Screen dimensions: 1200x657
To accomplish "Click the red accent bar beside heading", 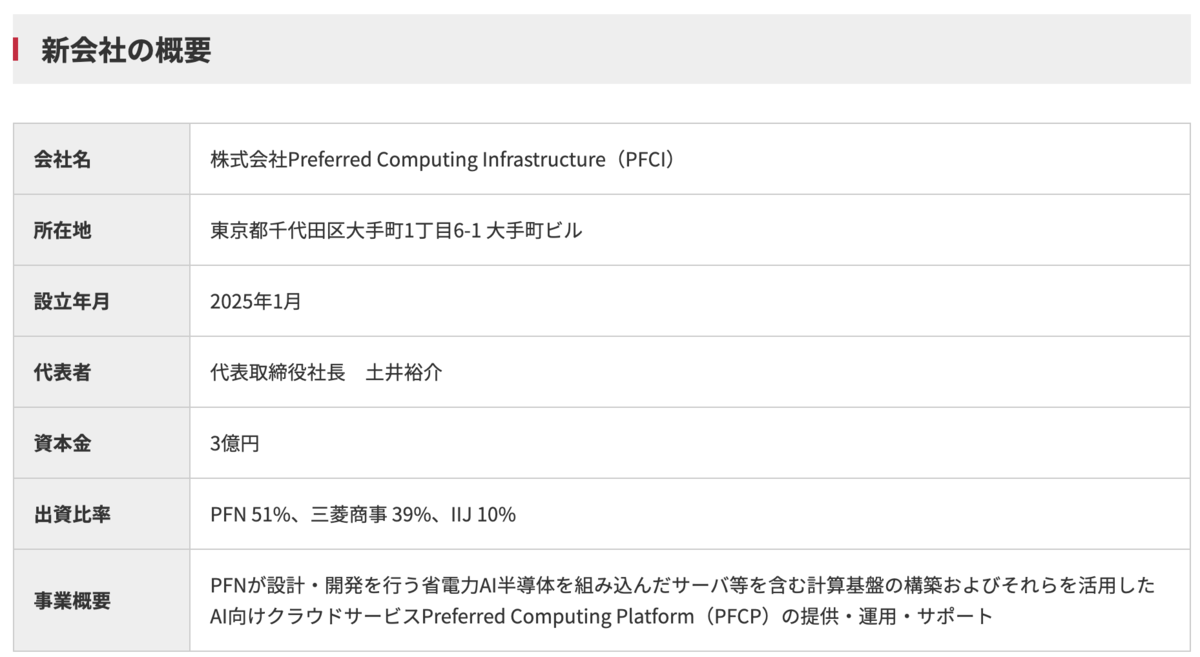I will point(15,49).
